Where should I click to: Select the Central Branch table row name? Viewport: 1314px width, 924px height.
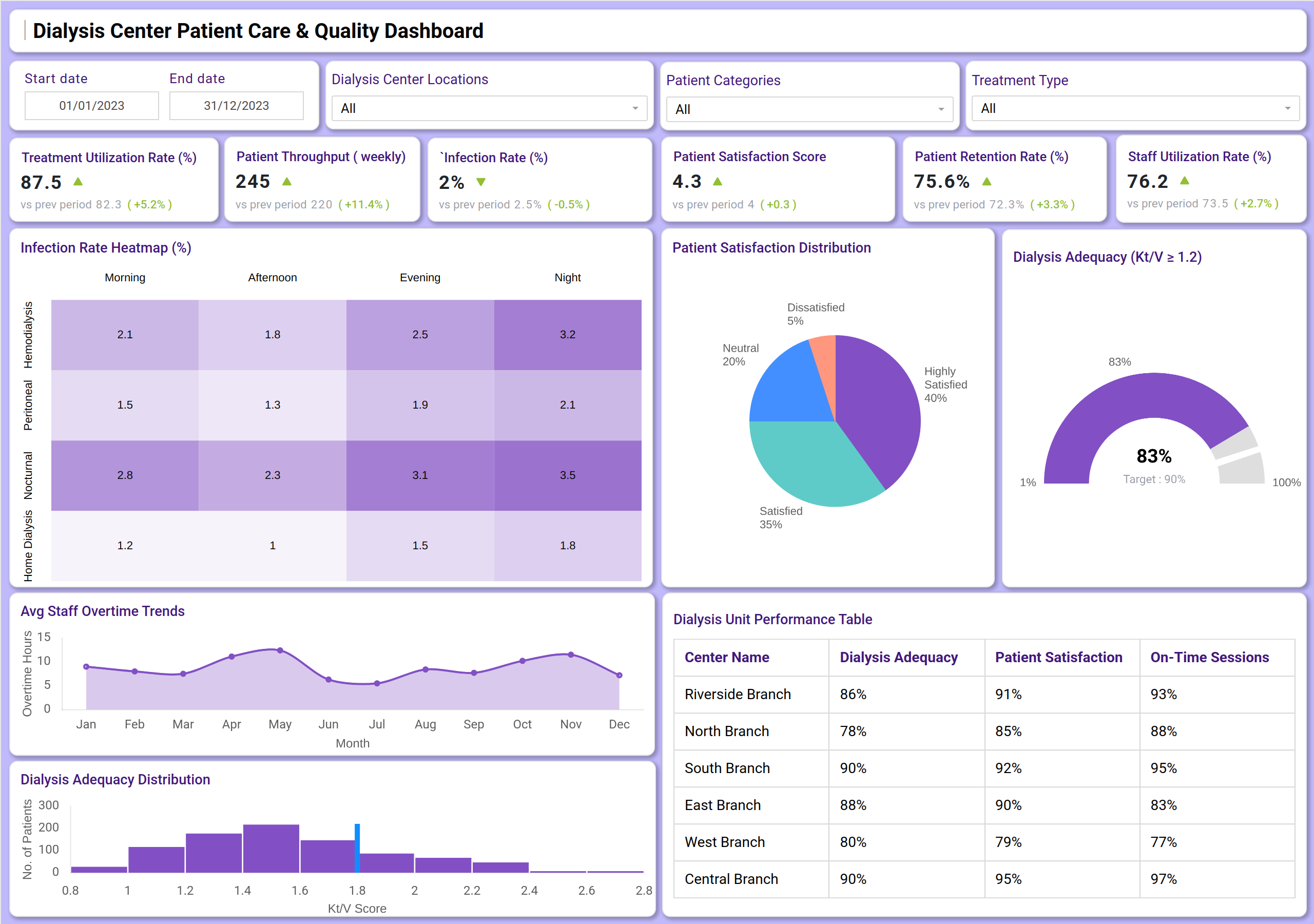click(x=731, y=879)
